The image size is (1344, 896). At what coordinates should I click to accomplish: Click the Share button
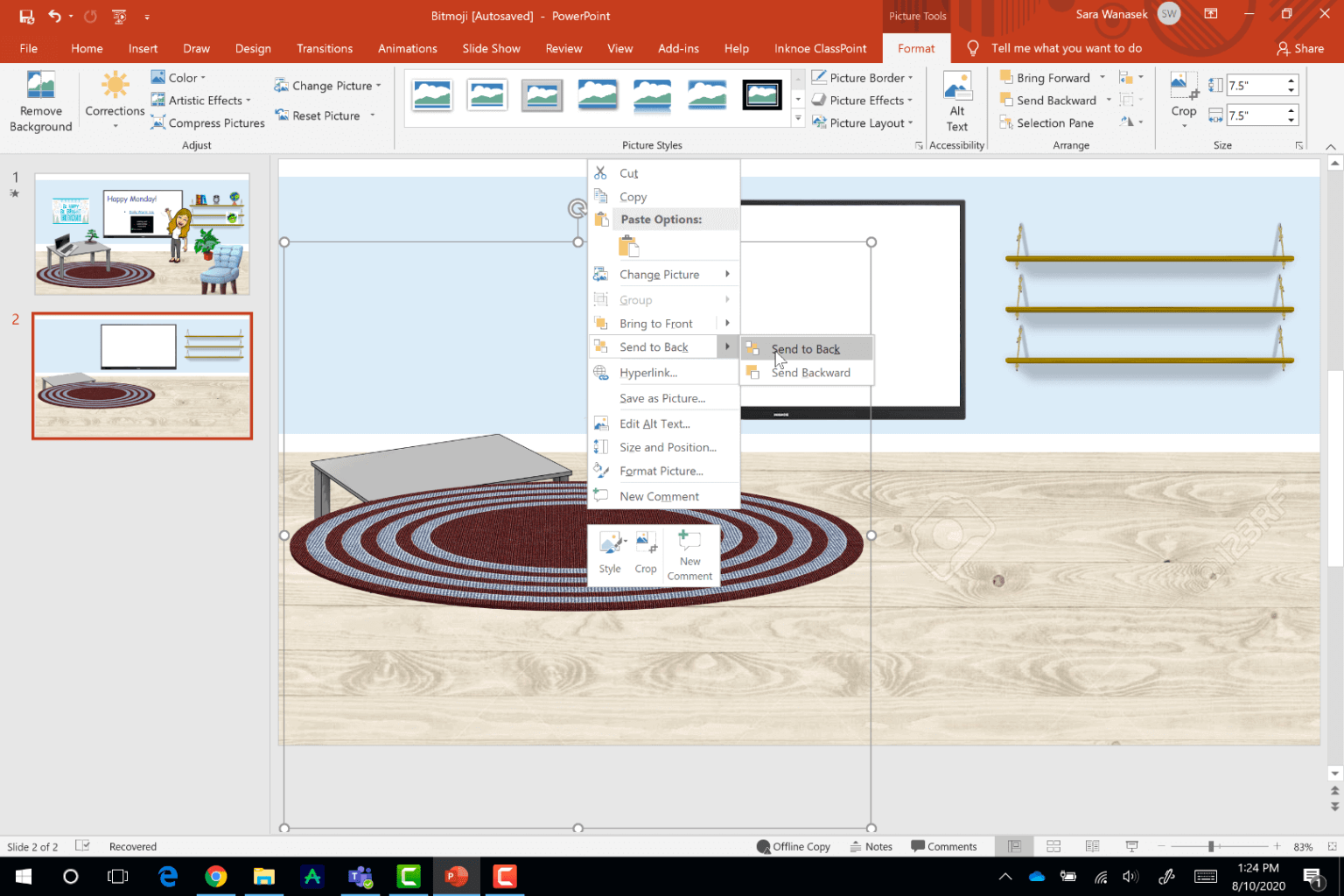click(1301, 48)
